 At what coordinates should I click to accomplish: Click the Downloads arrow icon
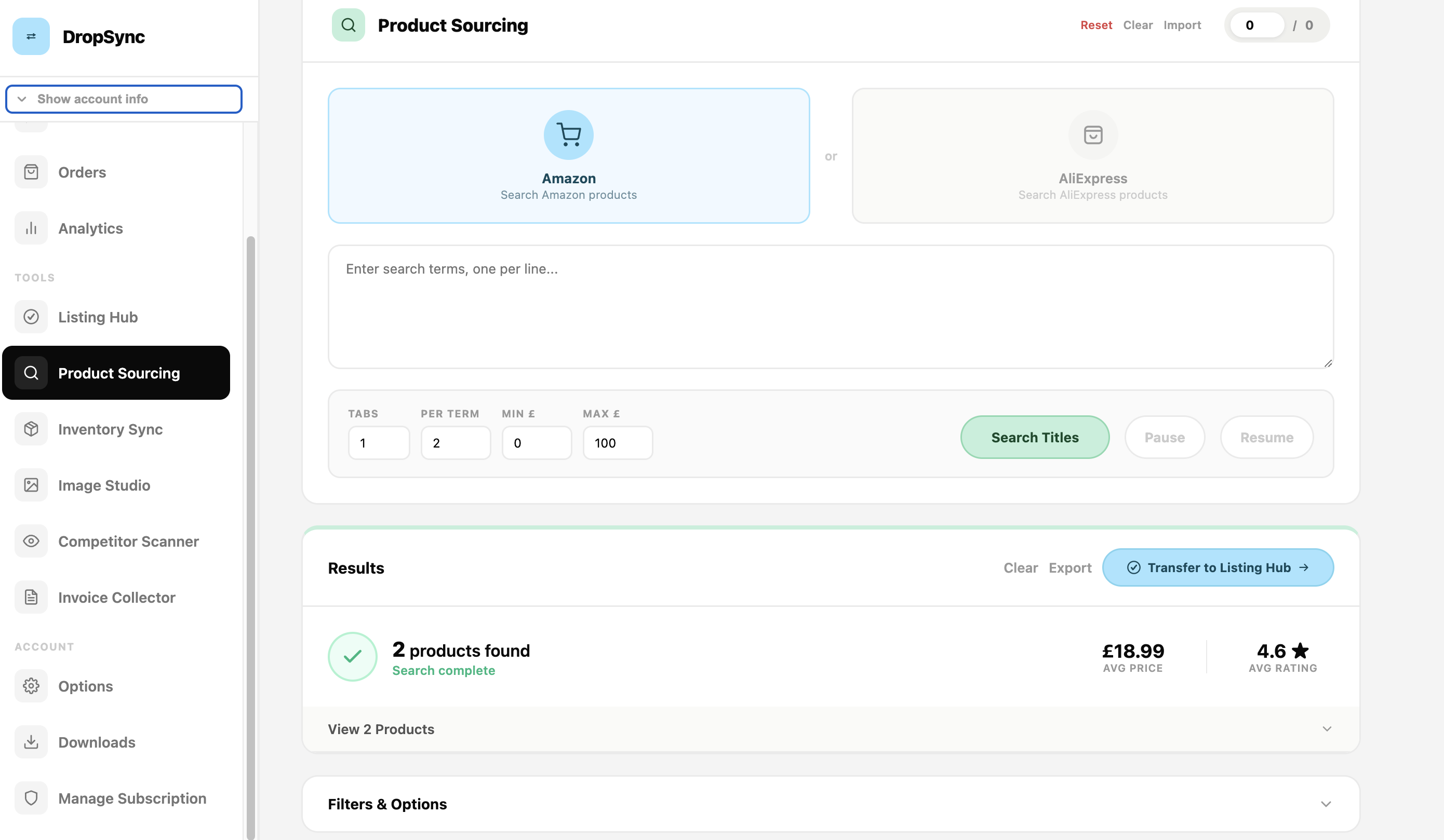(x=31, y=742)
